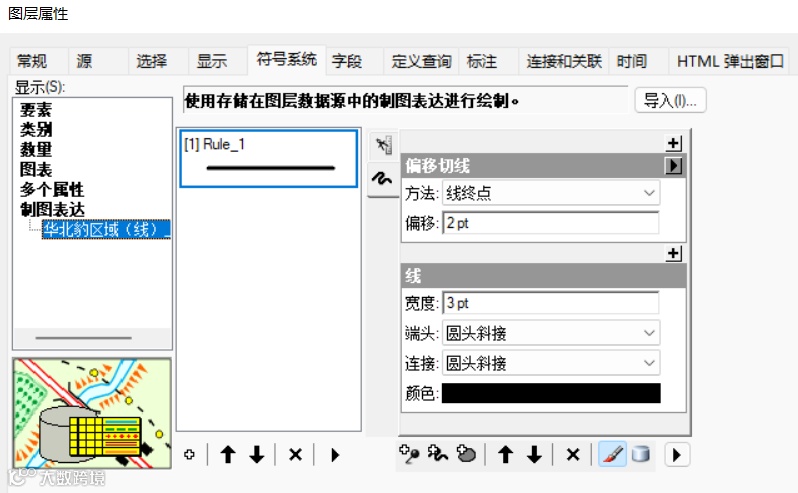Click the point-marker layer type icon
798x493 pixels.
point(383,146)
